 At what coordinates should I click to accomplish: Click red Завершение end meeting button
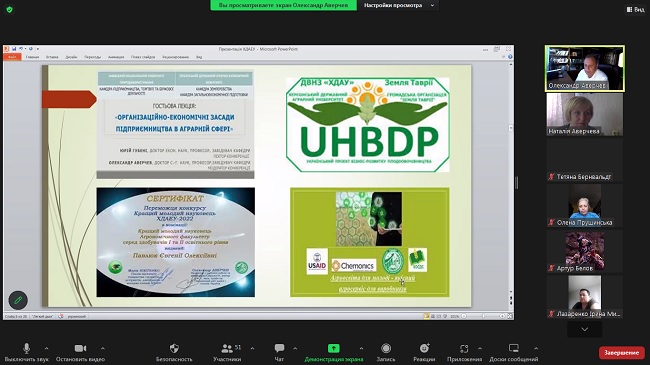pyautogui.click(x=622, y=353)
